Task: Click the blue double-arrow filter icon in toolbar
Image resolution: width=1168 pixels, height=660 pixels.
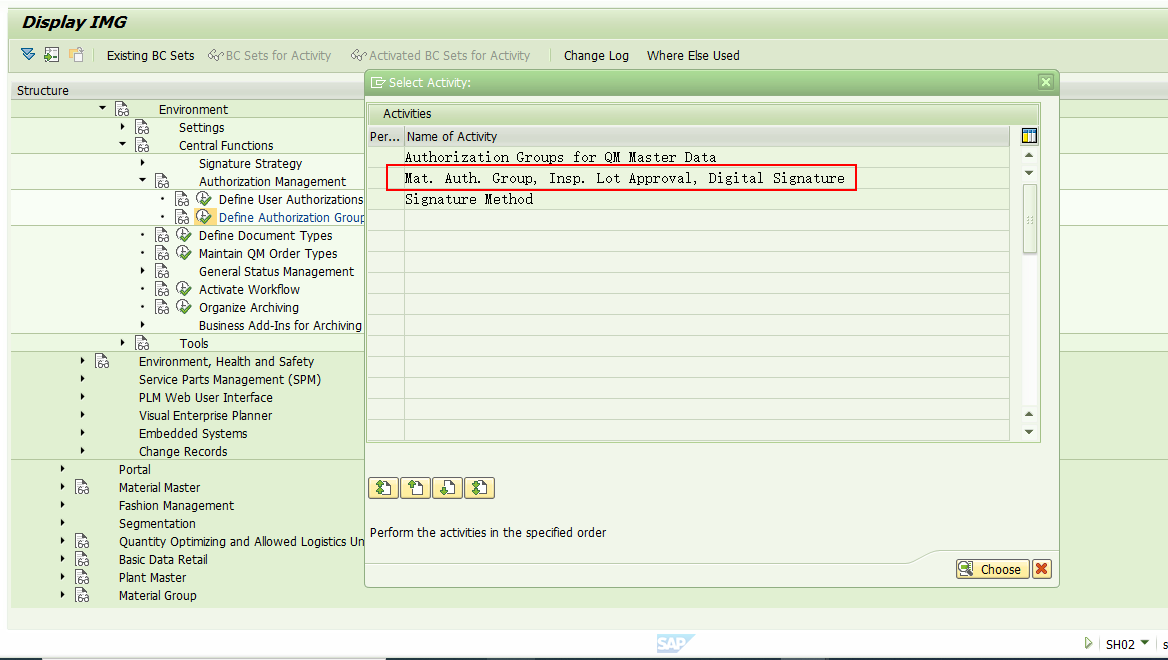Action: 28,55
